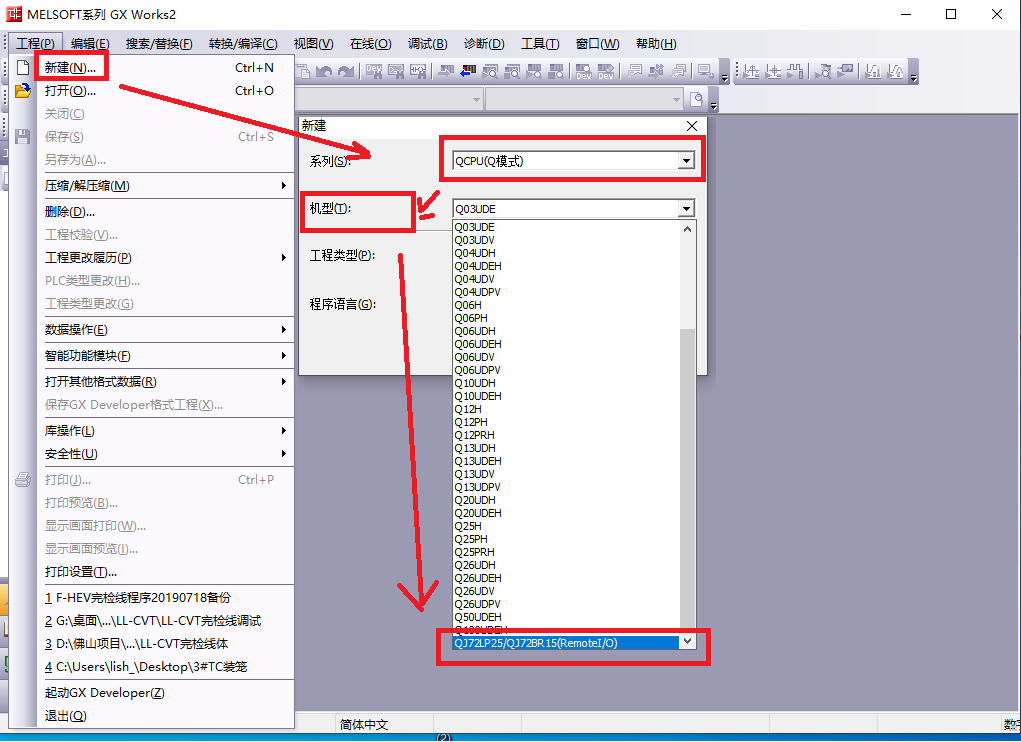Close the 新建 dialog with its X
The width and height of the screenshot is (1021, 742).
(692, 126)
